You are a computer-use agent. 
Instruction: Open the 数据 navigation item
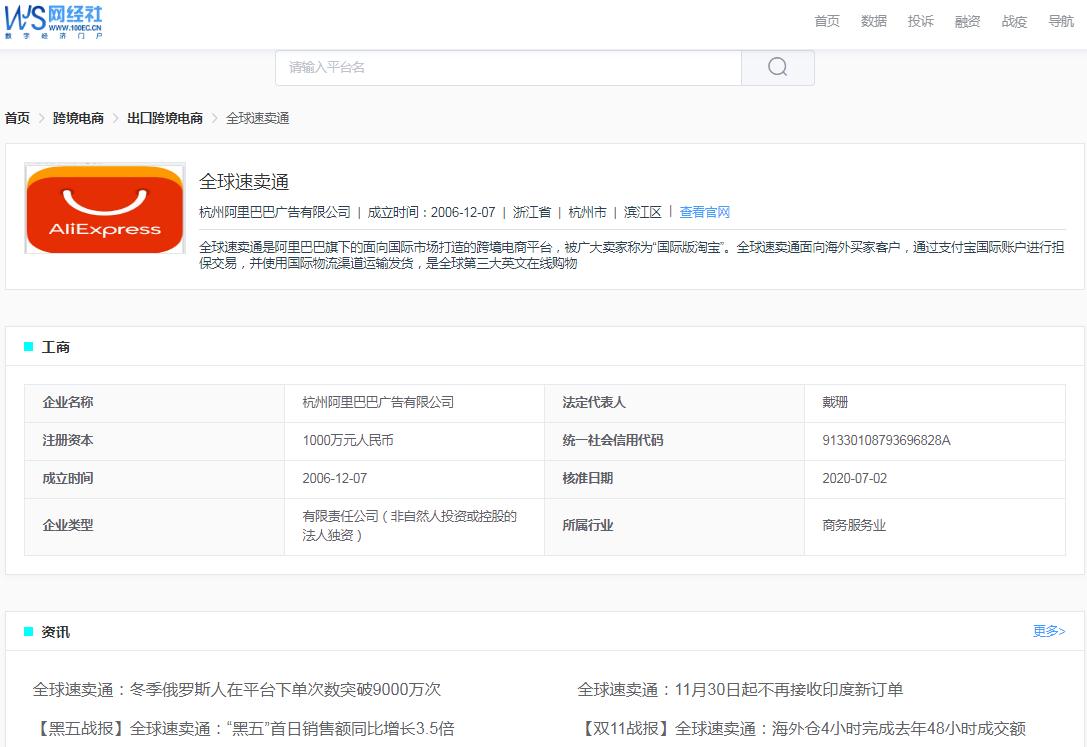coord(873,21)
